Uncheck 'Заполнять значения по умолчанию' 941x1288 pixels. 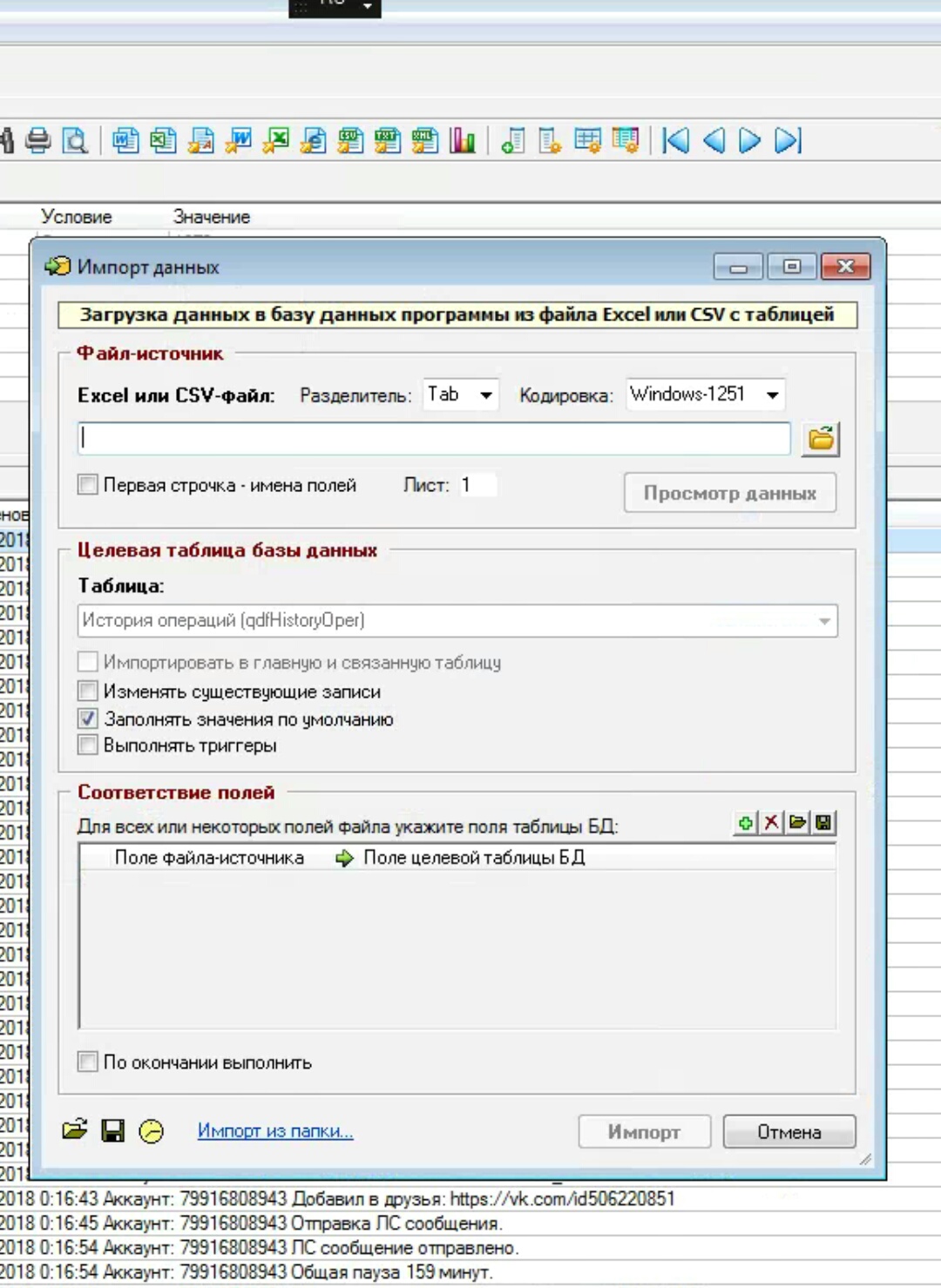pyautogui.click(x=88, y=719)
